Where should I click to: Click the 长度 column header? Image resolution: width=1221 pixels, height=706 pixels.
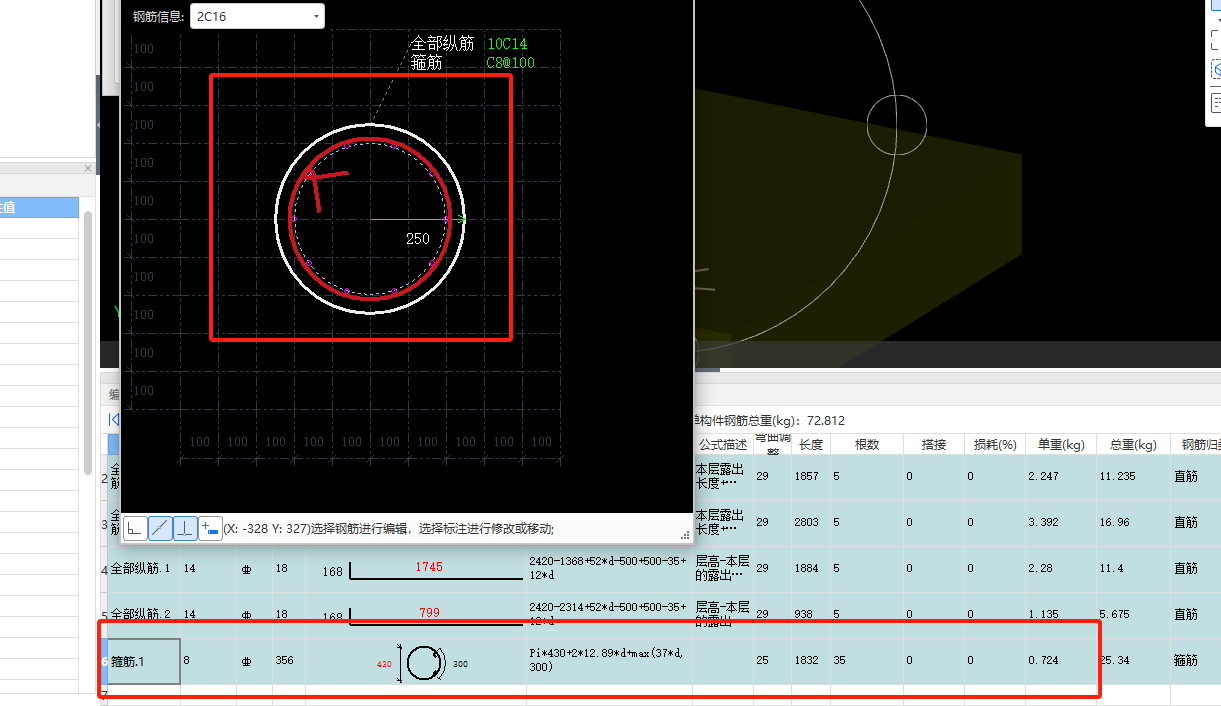tap(811, 444)
